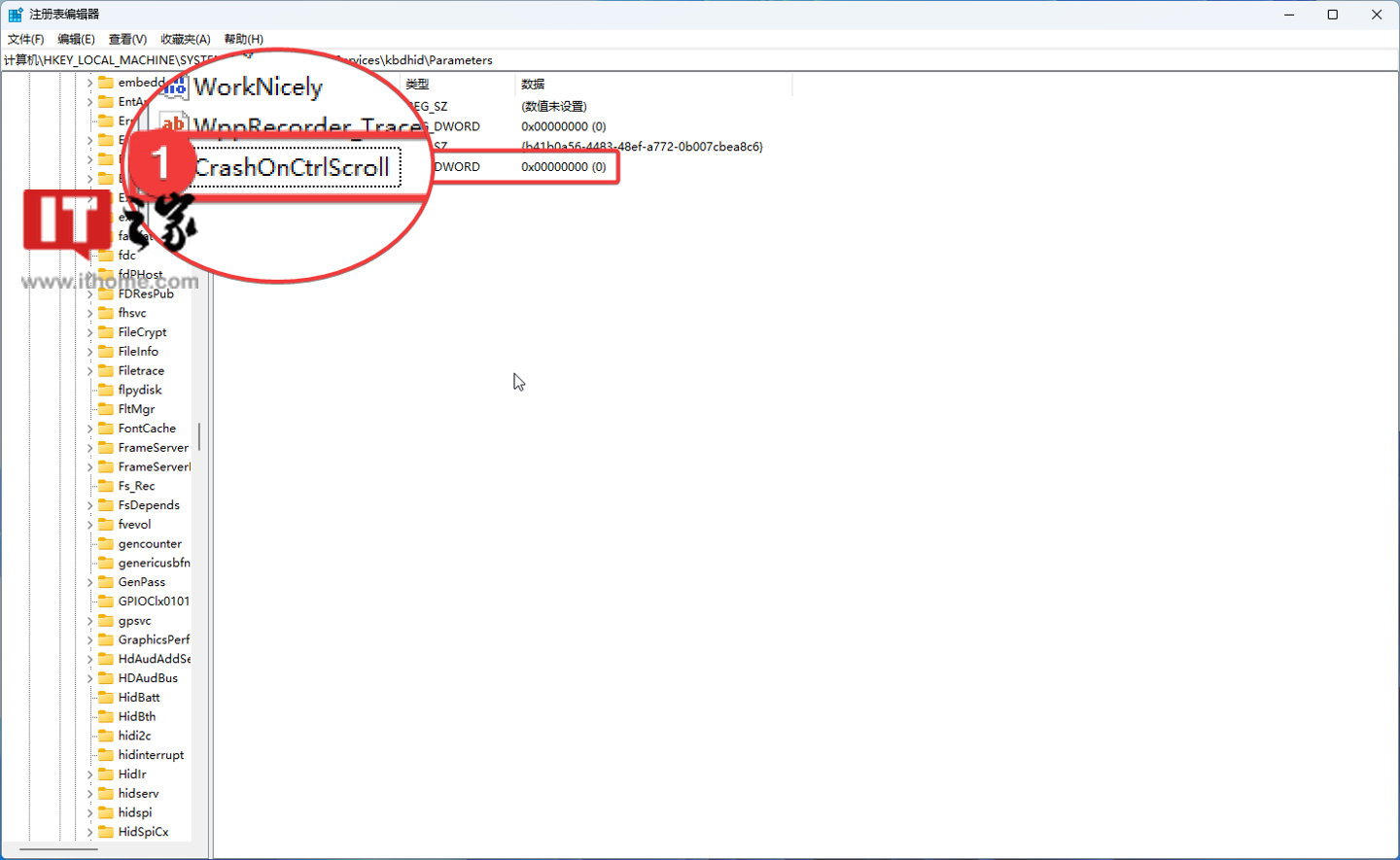The width and height of the screenshot is (1400, 860).
Task: Click the Registry Editor app icon in title bar
Action: tap(16, 15)
